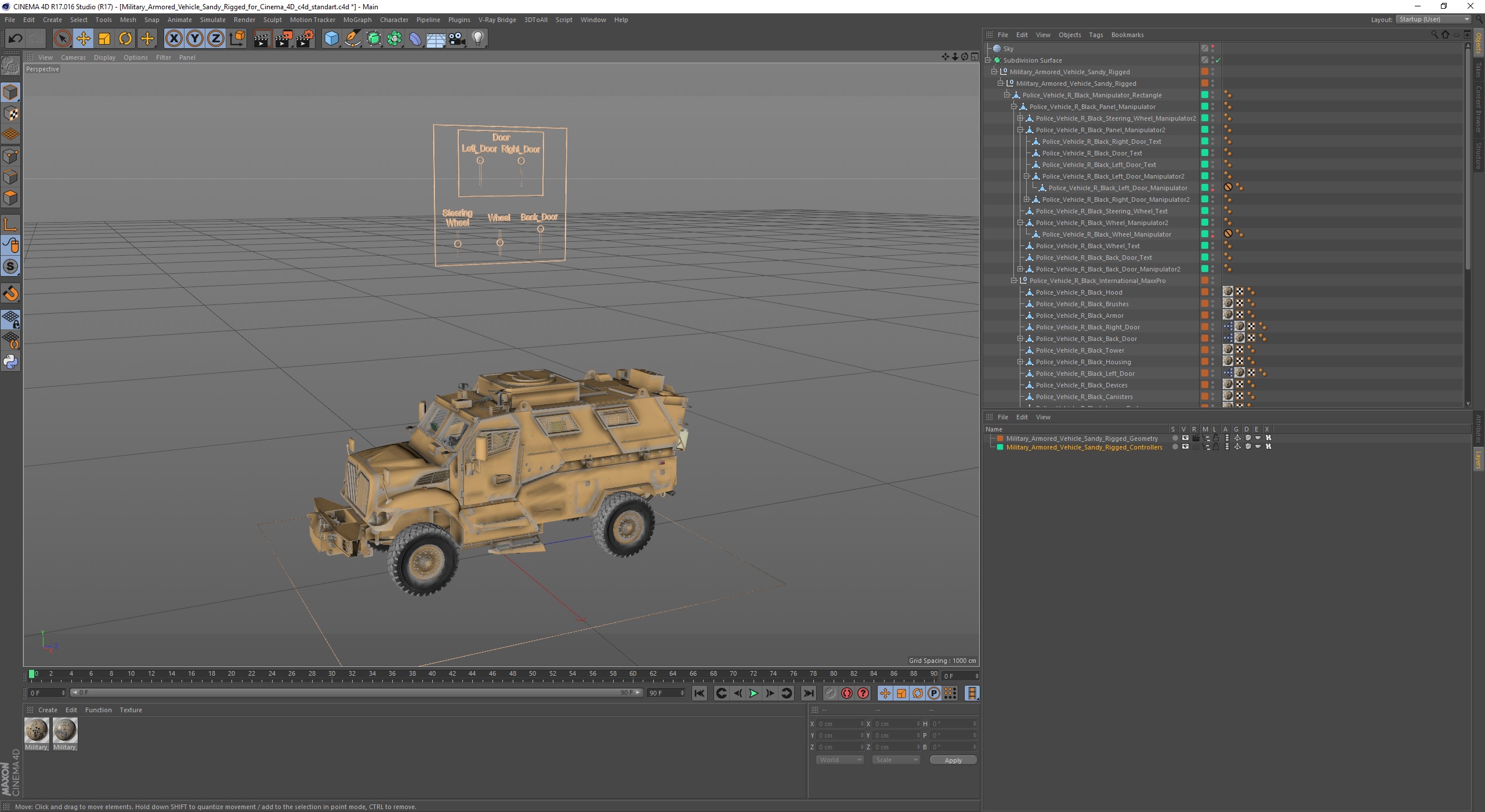Toggle view visibility of Geometry layer

1185,438
